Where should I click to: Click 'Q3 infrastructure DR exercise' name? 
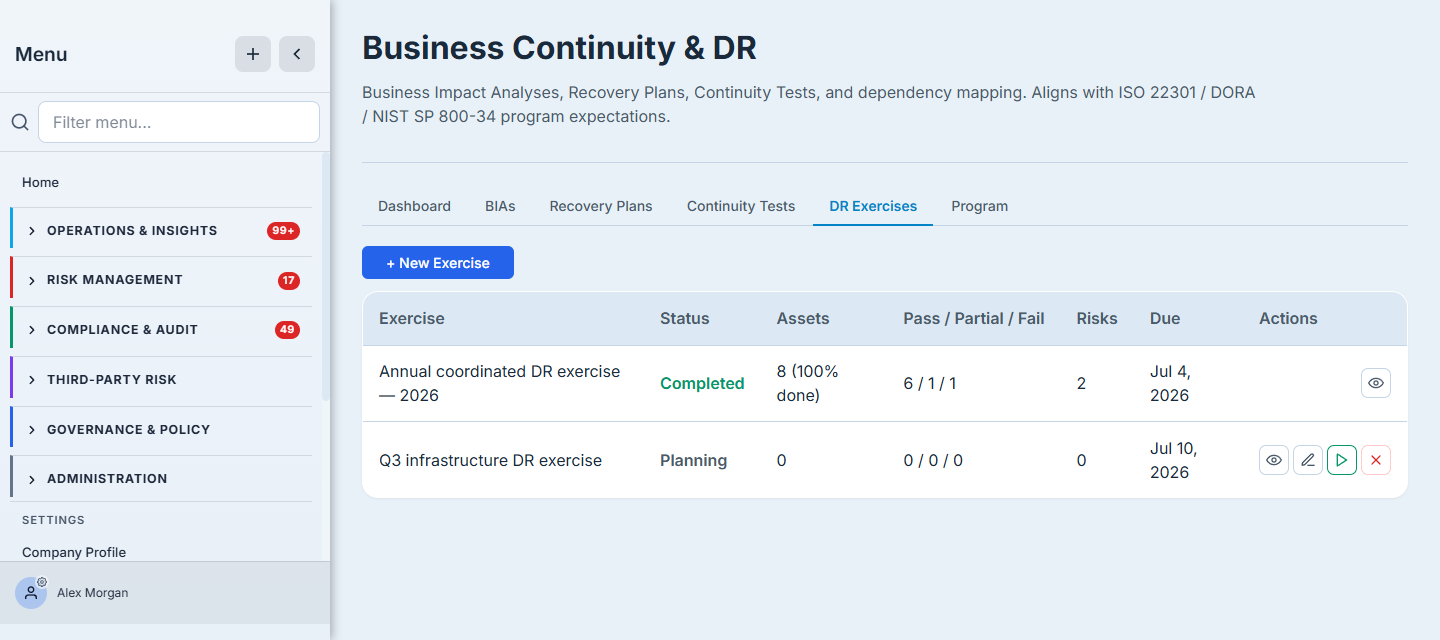(x=490, y=461)
